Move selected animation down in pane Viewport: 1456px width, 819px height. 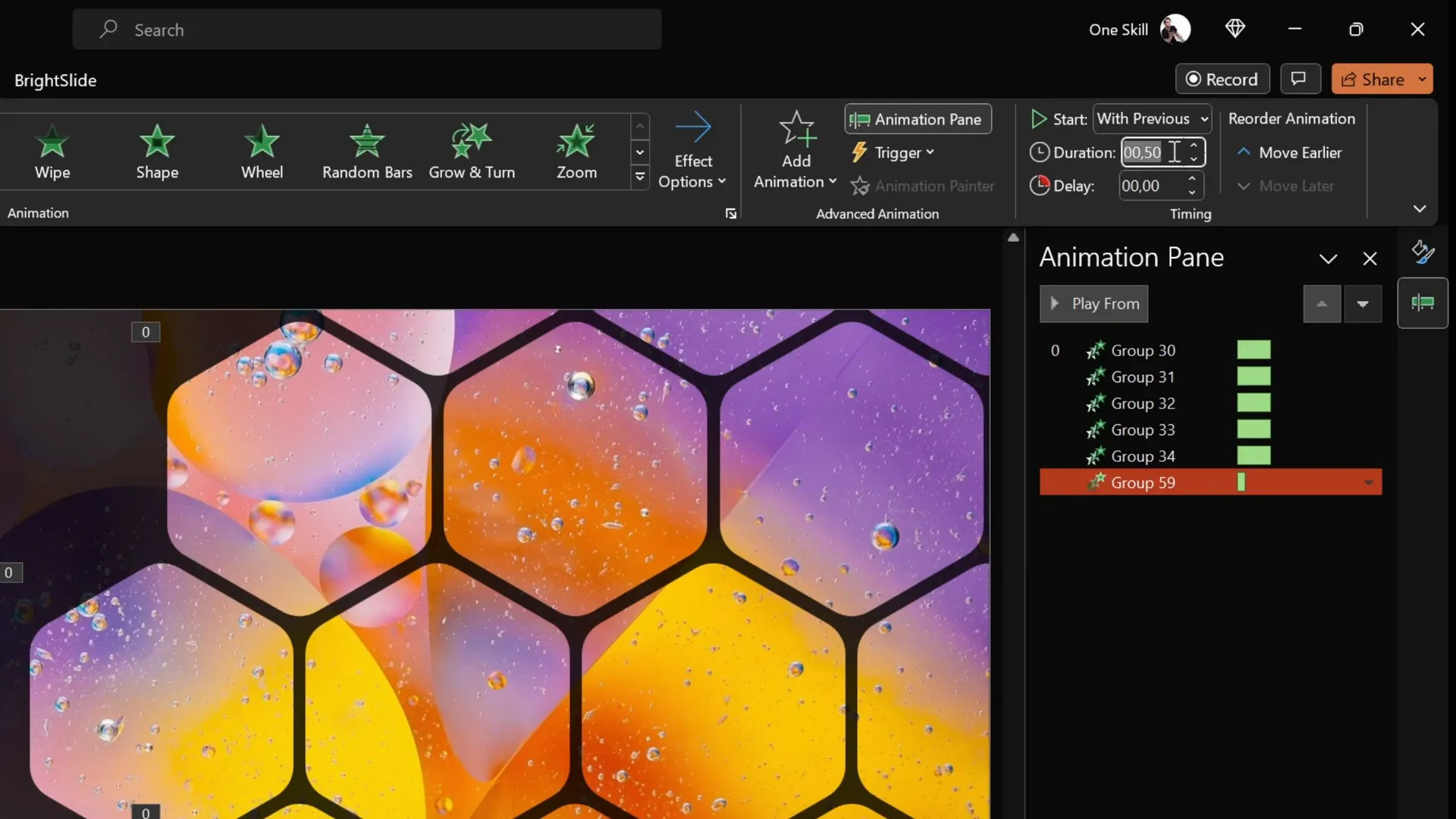(1363, 304)
